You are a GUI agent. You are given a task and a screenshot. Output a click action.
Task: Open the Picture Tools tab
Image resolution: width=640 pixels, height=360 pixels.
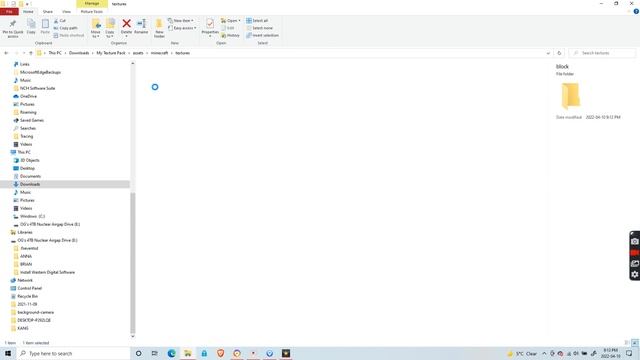(x=92, y=11)
